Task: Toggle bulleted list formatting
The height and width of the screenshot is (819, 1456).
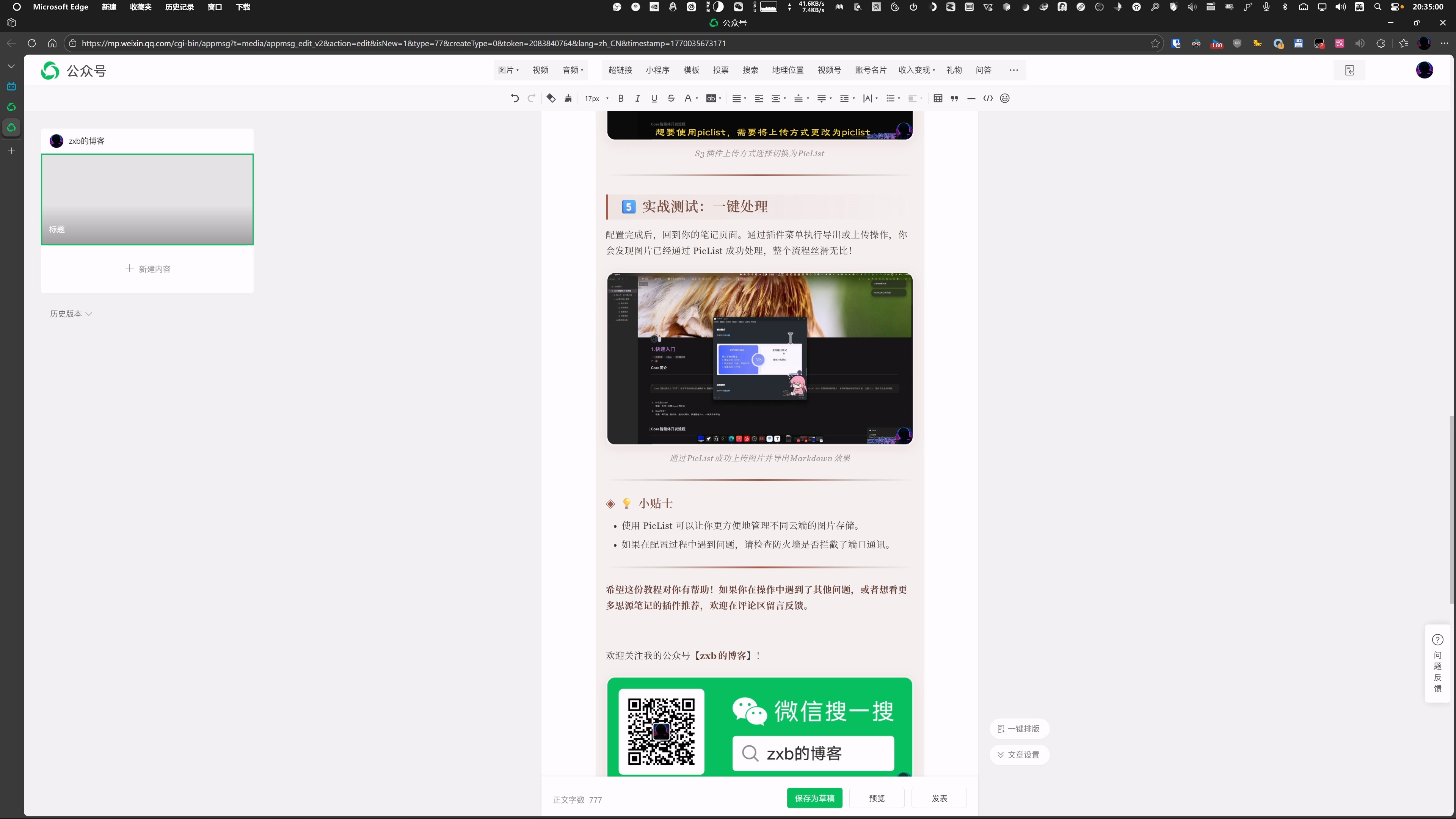Action: (891, 98)
